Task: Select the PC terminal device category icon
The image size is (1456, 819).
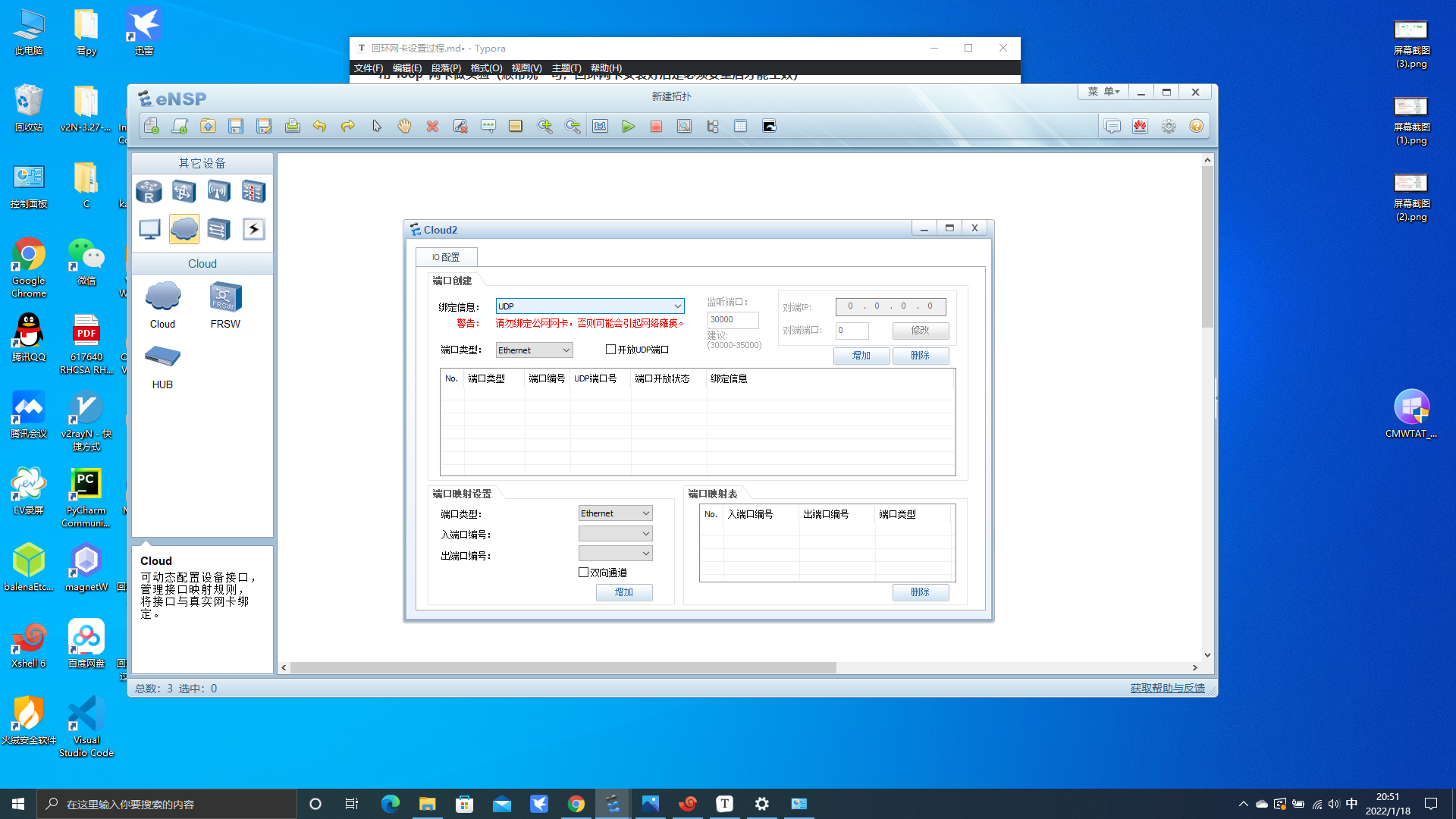Action: 149,229
